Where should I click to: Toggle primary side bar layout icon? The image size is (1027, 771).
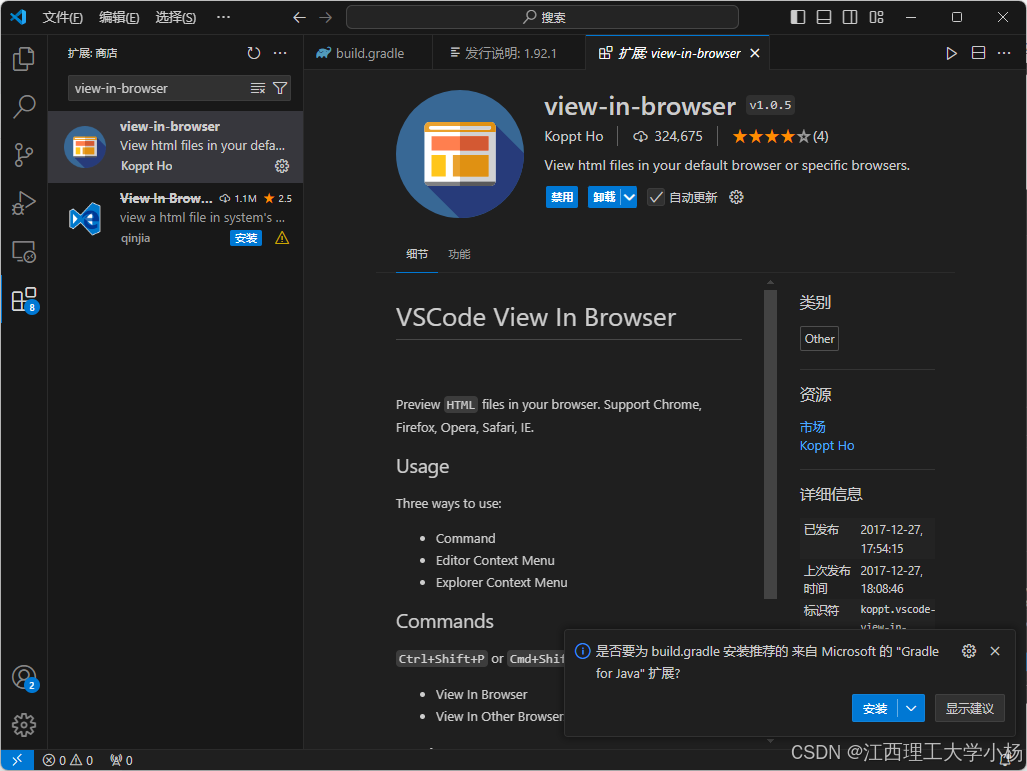tap(797, 18)
